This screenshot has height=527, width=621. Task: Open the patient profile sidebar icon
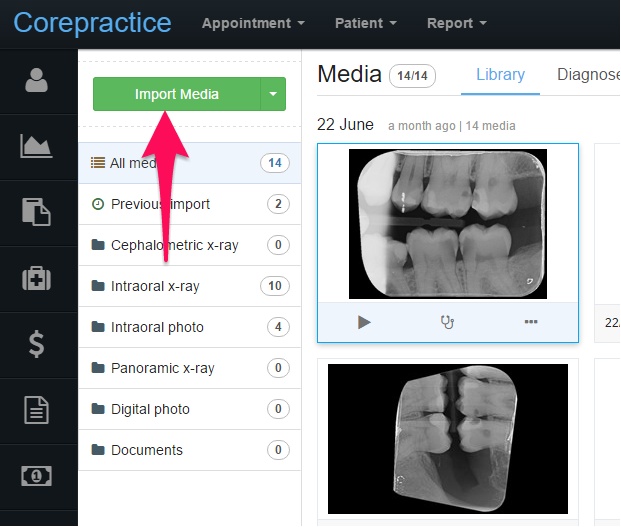(x=36, y=80)
